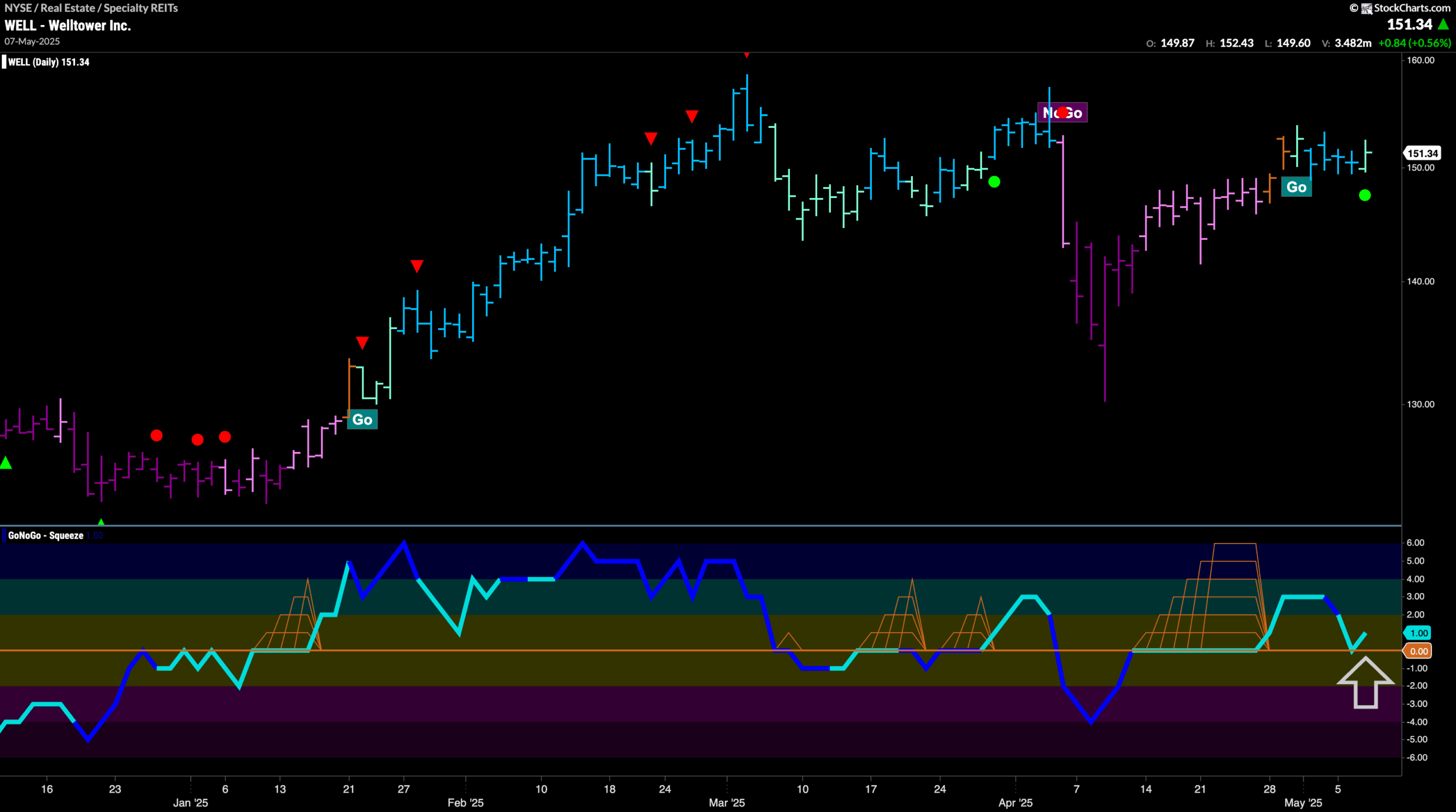This screenshot has height=812, width=1456.
Task: Click the red dot above Jan 6
Action: pos(225,437)
